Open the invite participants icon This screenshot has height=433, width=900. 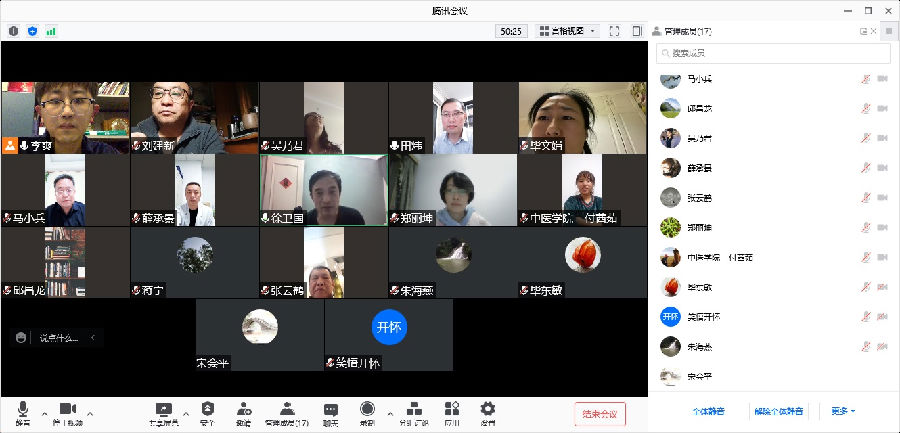[243, 409]
